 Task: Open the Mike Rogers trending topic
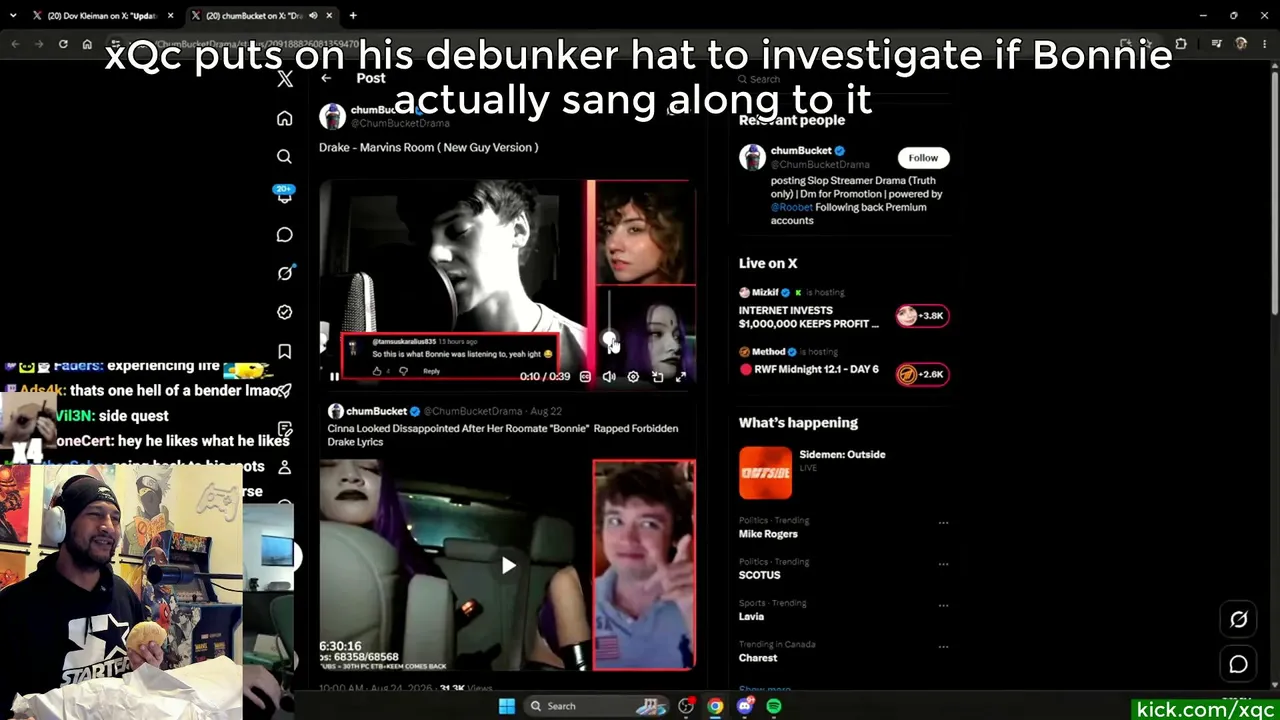(768, 534)
